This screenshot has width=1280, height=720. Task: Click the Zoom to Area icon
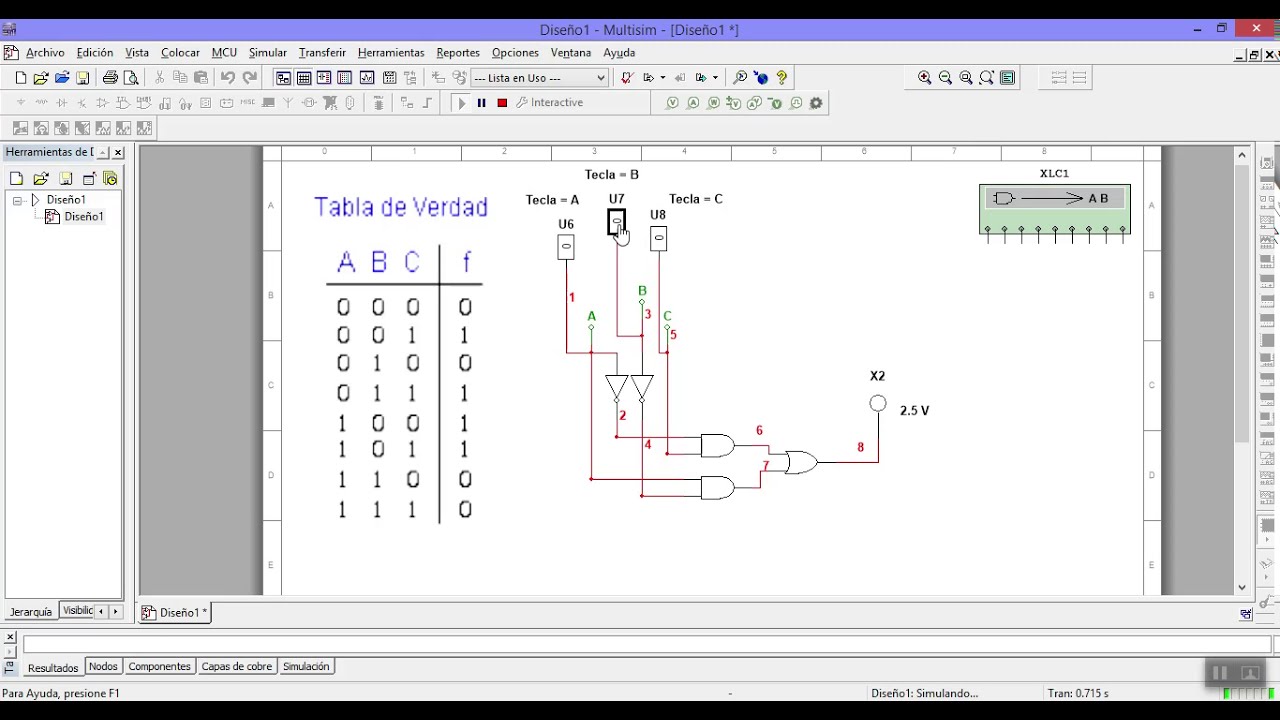[966, 77]
